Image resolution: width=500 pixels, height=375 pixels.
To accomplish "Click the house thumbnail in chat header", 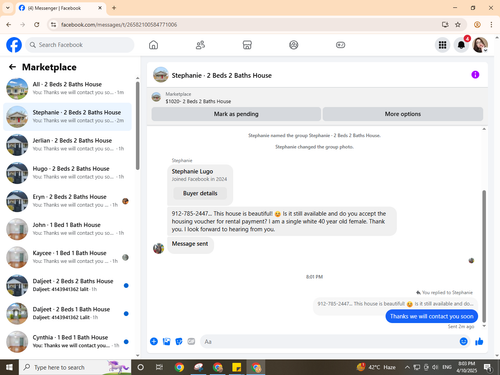I will coord(161,75).
